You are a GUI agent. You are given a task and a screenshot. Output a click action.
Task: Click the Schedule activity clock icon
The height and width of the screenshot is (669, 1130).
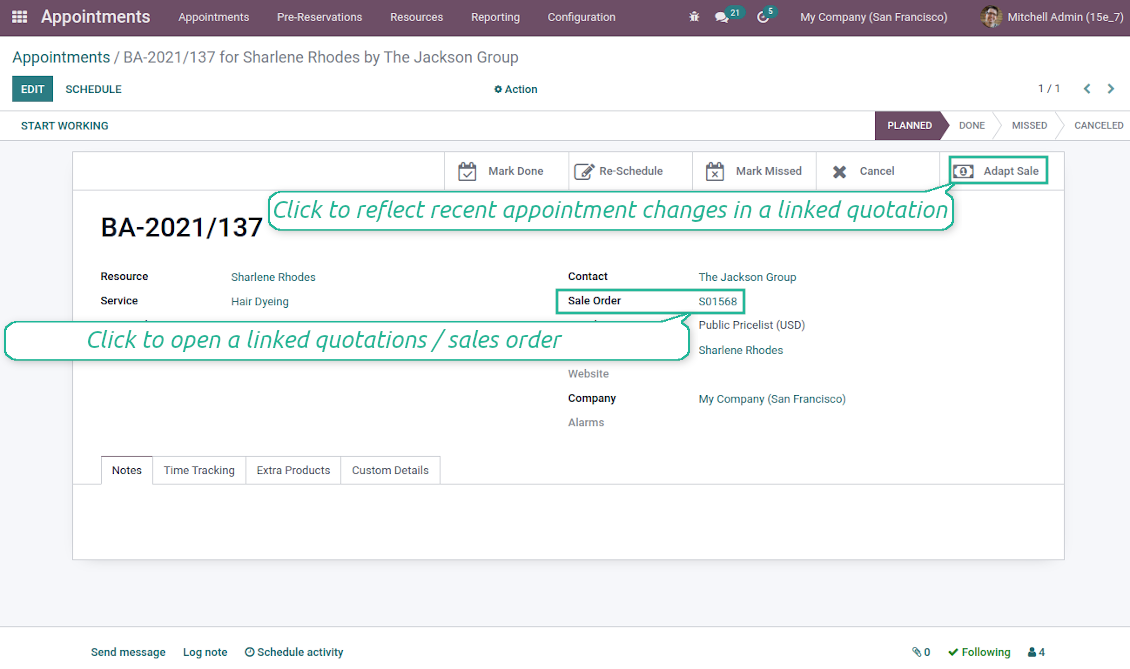(x=249, y=652)
